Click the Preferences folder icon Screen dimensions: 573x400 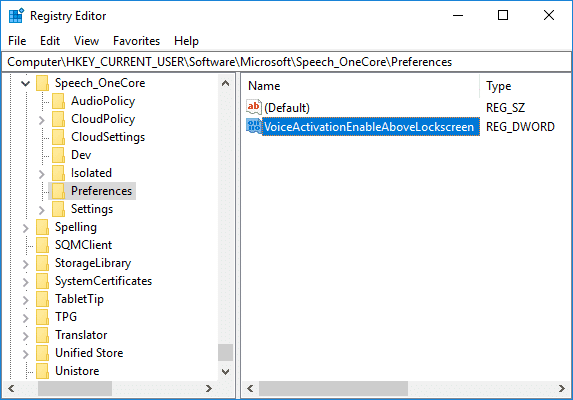tap(58, 191)
